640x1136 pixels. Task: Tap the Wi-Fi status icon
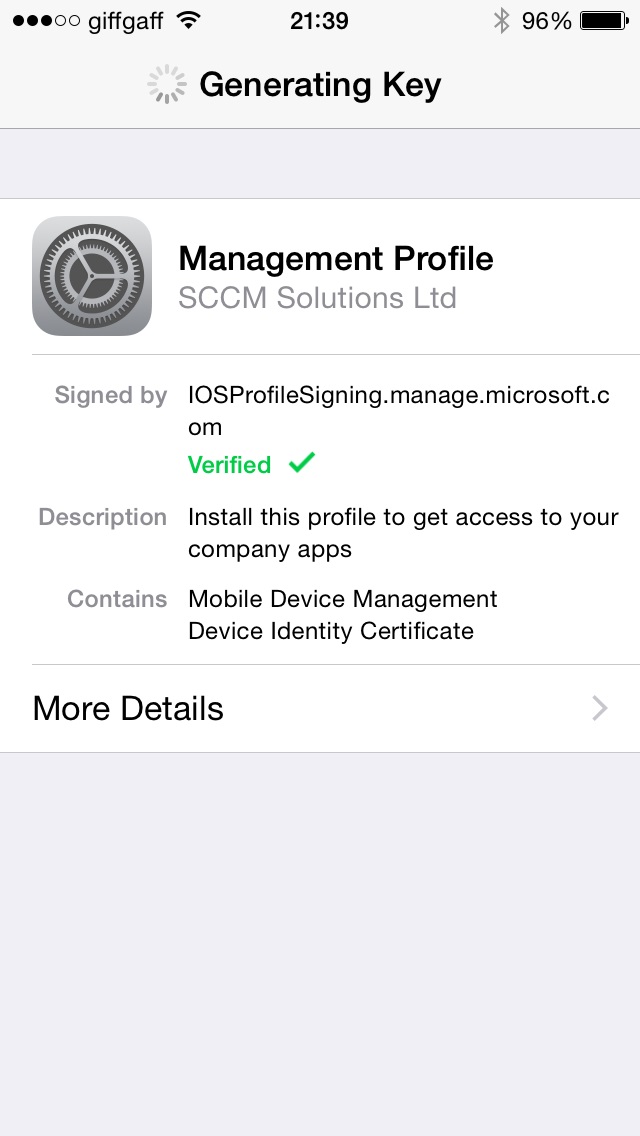click(187, 20)
